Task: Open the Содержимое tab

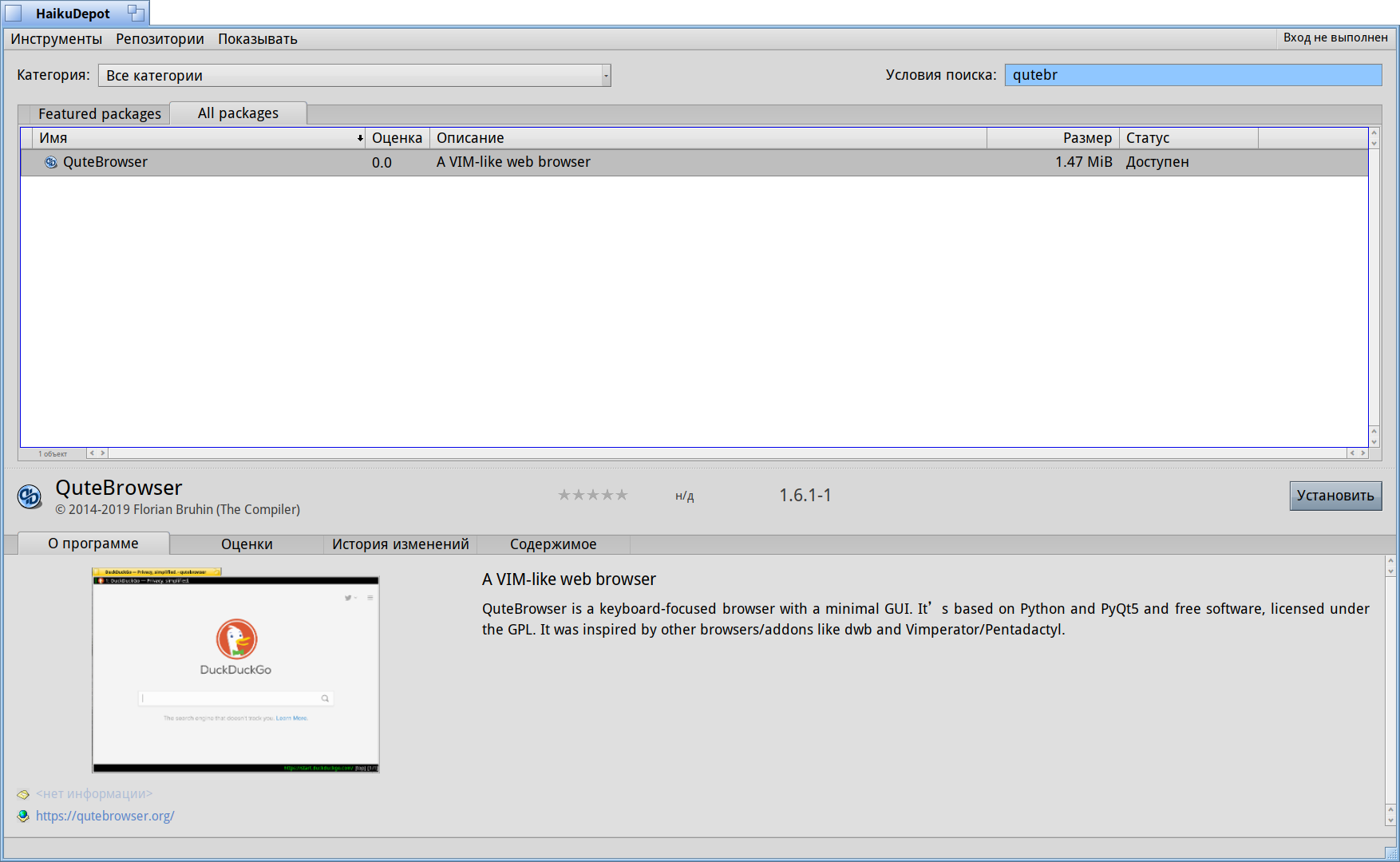Action: click(x=553, y=544)
